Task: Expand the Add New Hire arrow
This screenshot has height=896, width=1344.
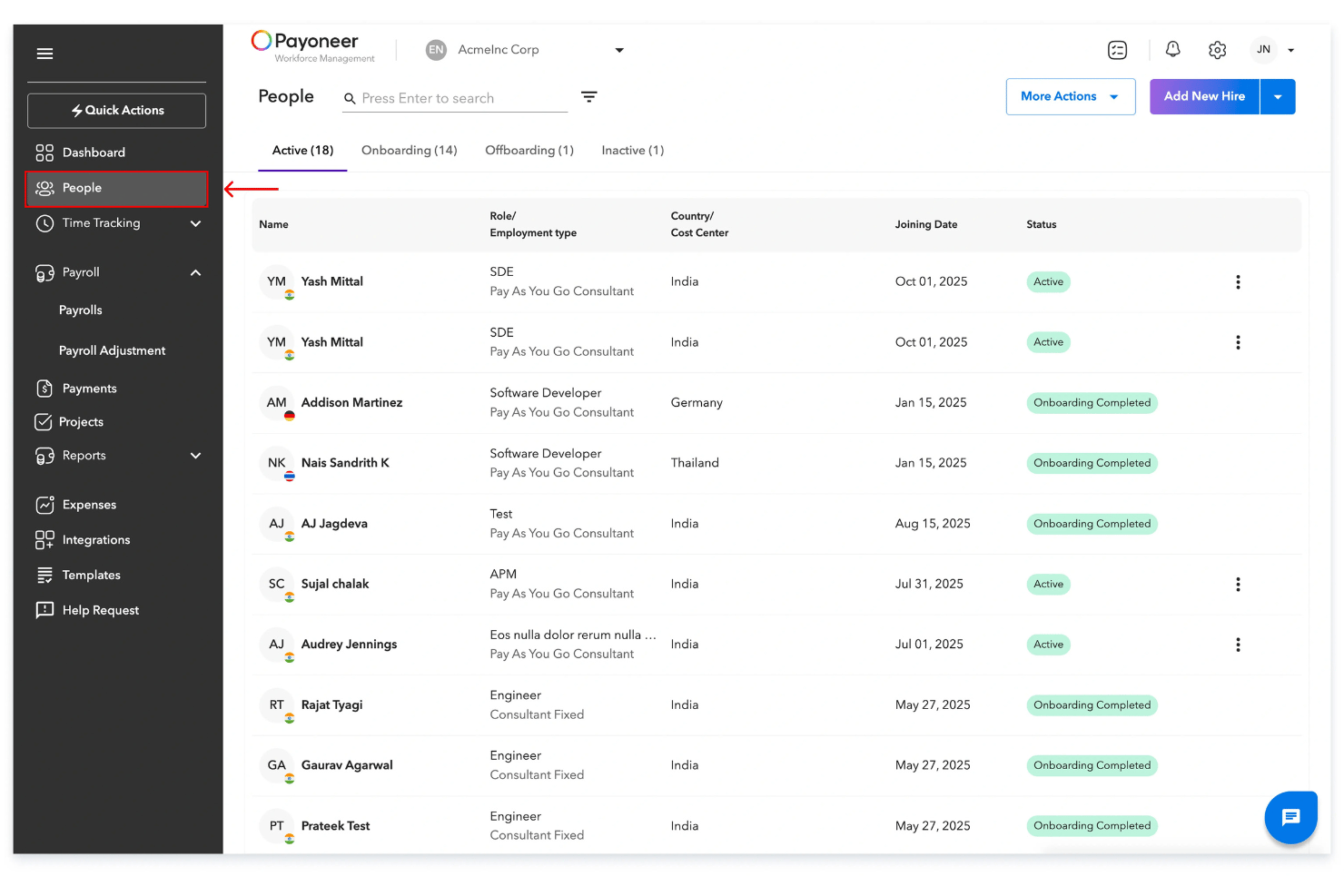Action: pyautogui.click(x=1278, y=97)
